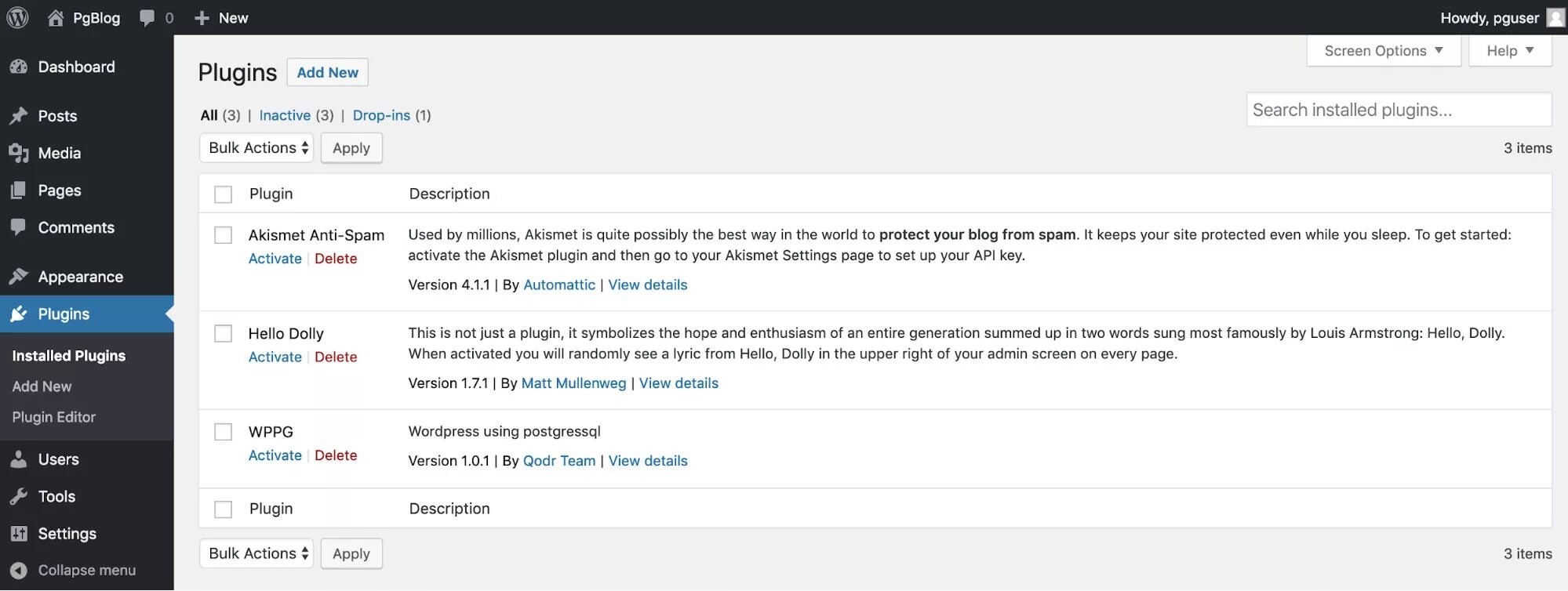The width and height of the screenshot is (1568, 591).
Task: Open the Plugin Editor submenu item
Action: [54, 418]
